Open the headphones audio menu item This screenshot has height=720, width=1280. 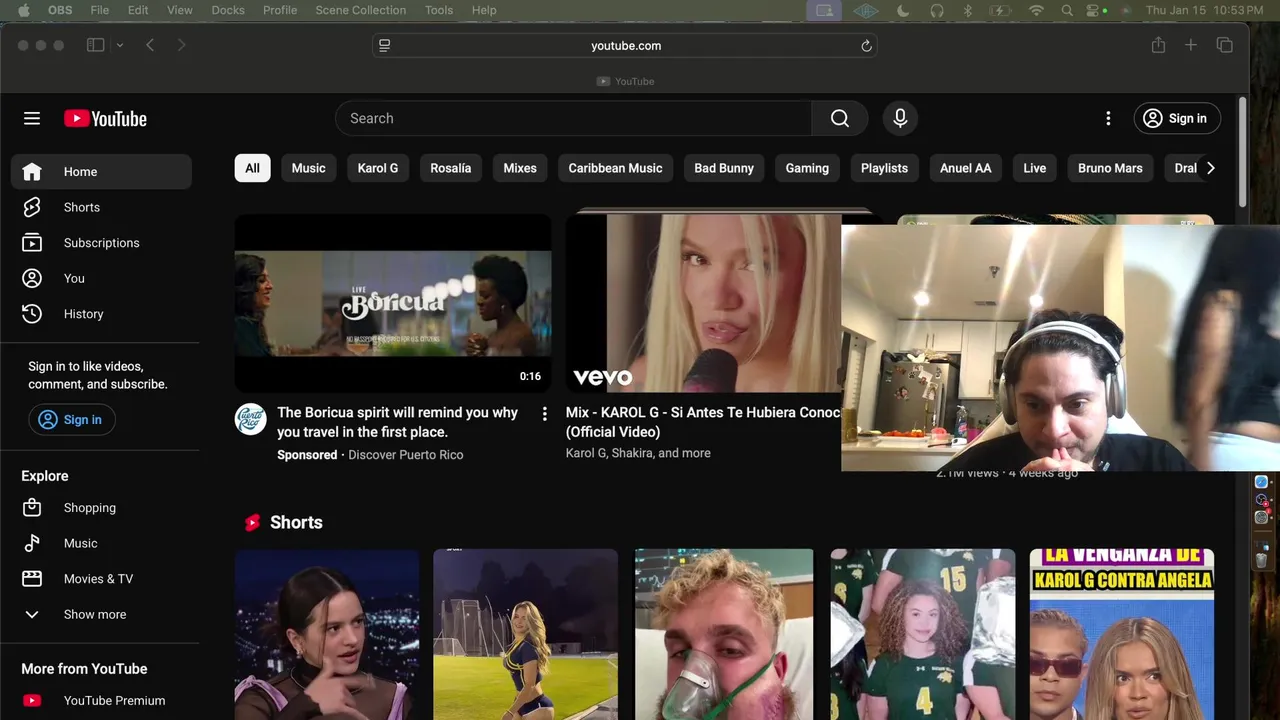937,10
